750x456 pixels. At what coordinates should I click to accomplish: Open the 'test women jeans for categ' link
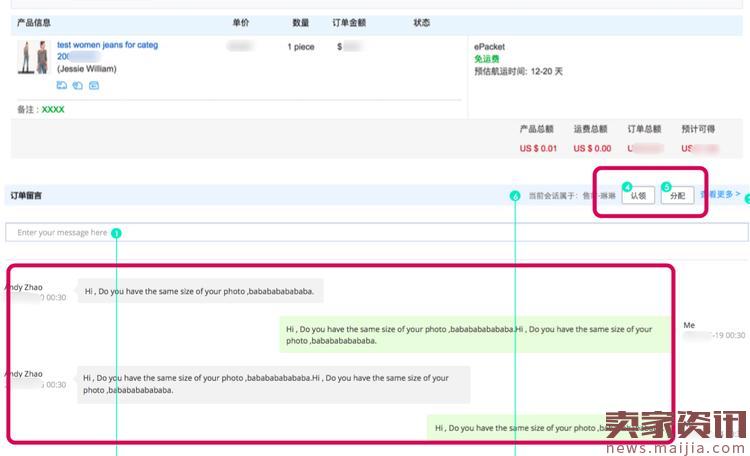(x=108, y=45)
